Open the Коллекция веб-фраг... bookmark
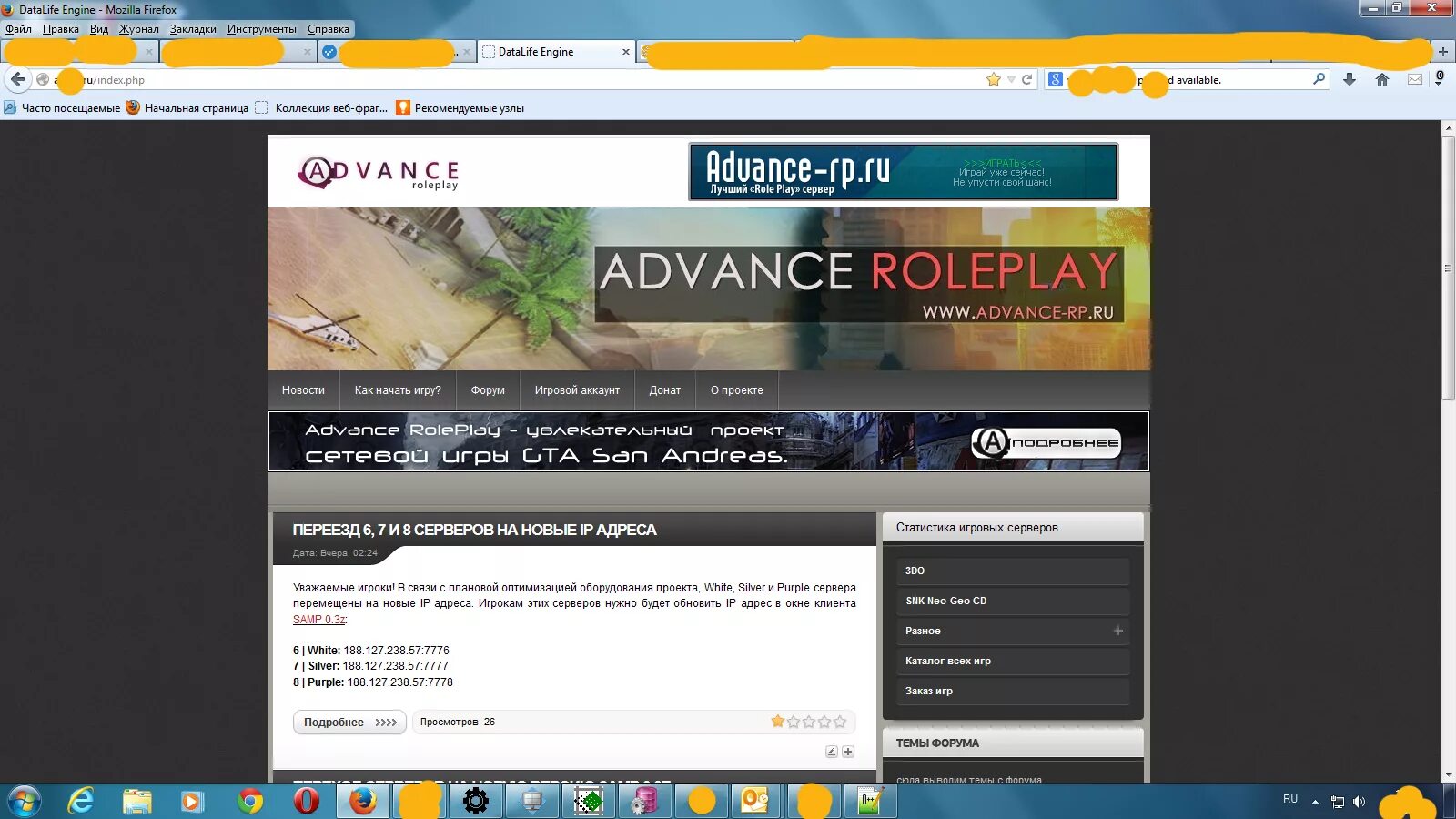 click(322, 107)
